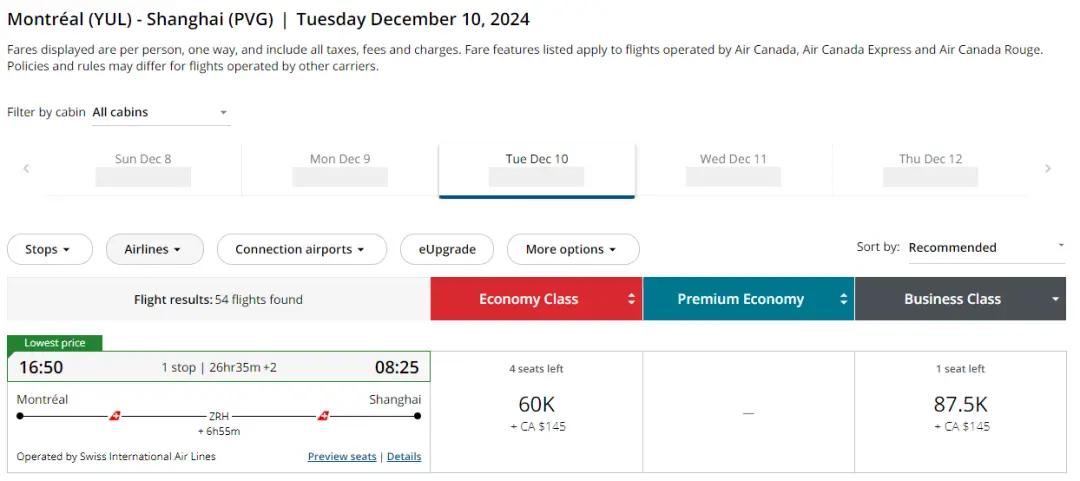Expand the Airlines filter dropdown
The image size is (1080, 481).
click(154, 249)
